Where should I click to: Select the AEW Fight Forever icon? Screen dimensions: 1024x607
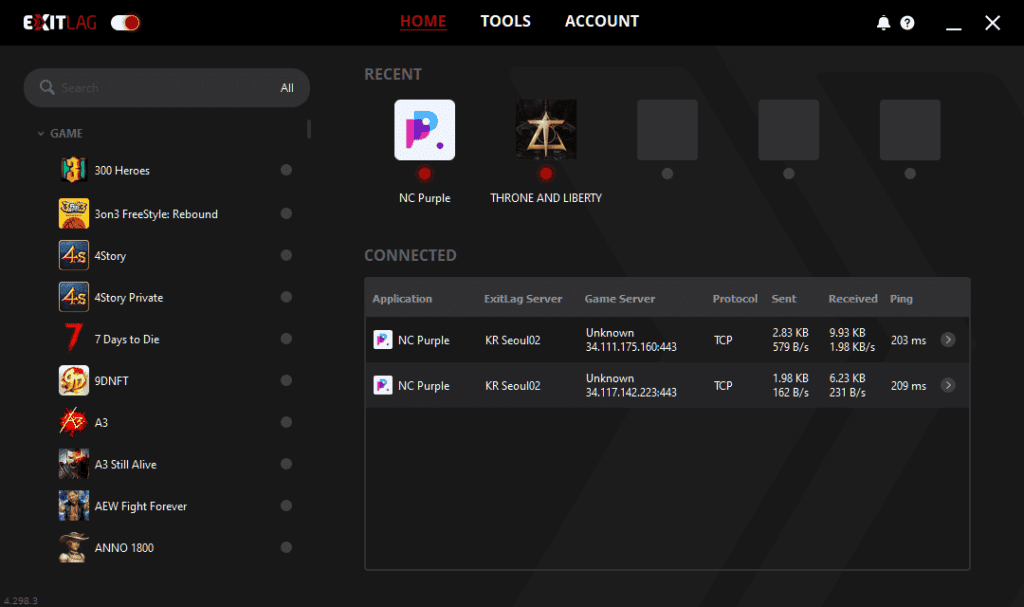click(74, 506)
